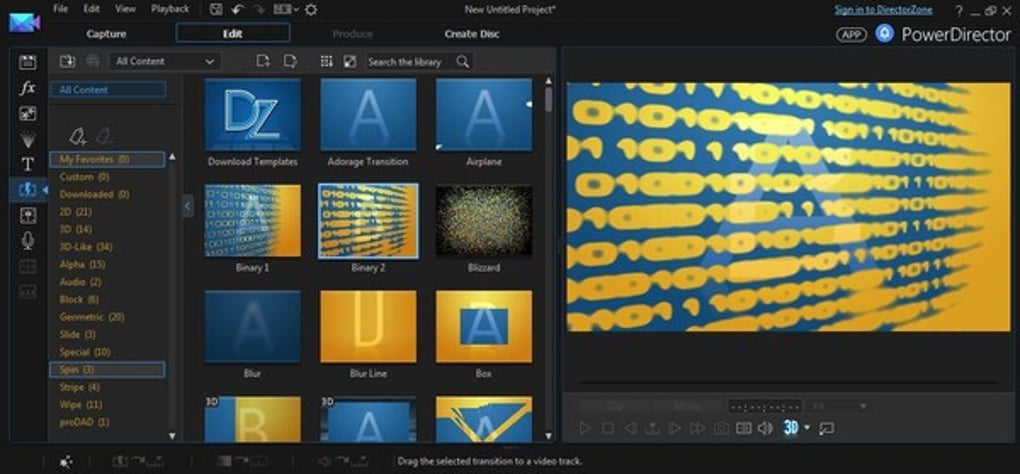
Task: Open the PiP Objects Room icon
Action: tap(27, 114)
